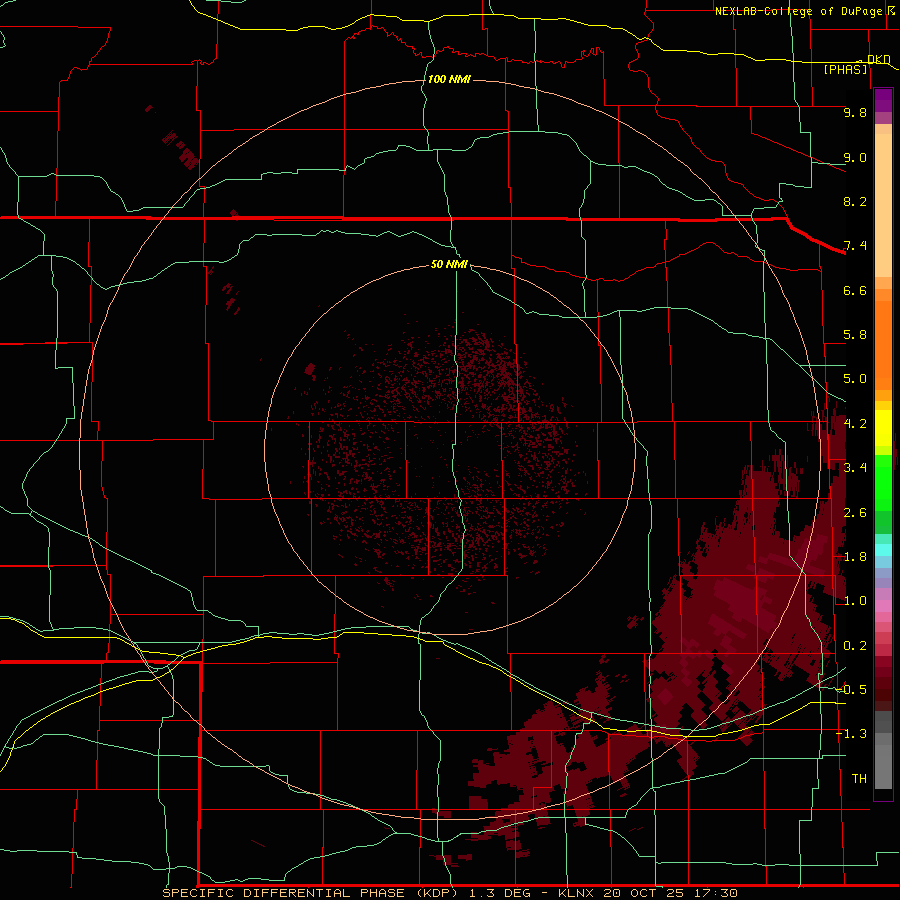Select the 2.6 scale value
The image size is (900, 900).
(855, 513)
